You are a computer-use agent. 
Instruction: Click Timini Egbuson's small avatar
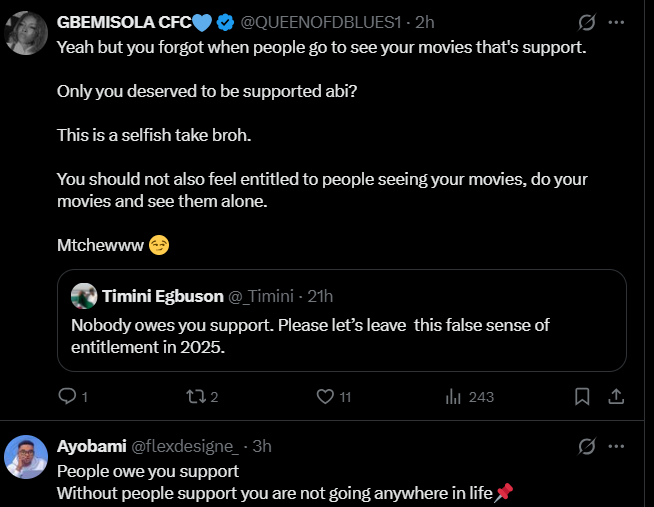tap(84, 296)
